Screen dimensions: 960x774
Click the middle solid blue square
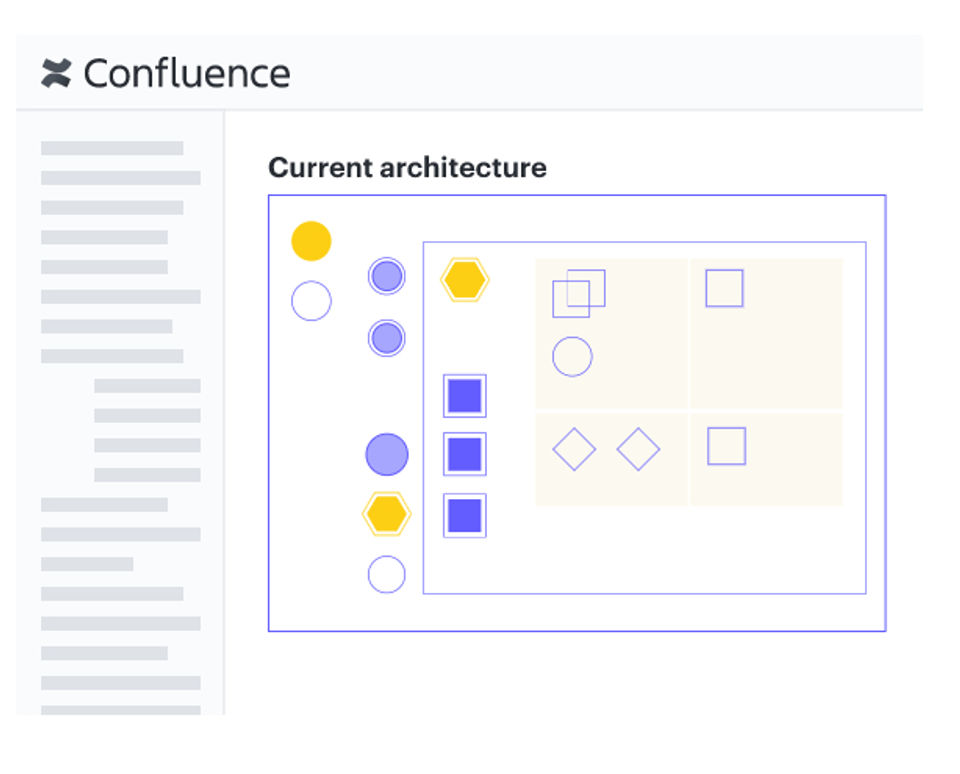pyautogui.click(x=465, y=454)
